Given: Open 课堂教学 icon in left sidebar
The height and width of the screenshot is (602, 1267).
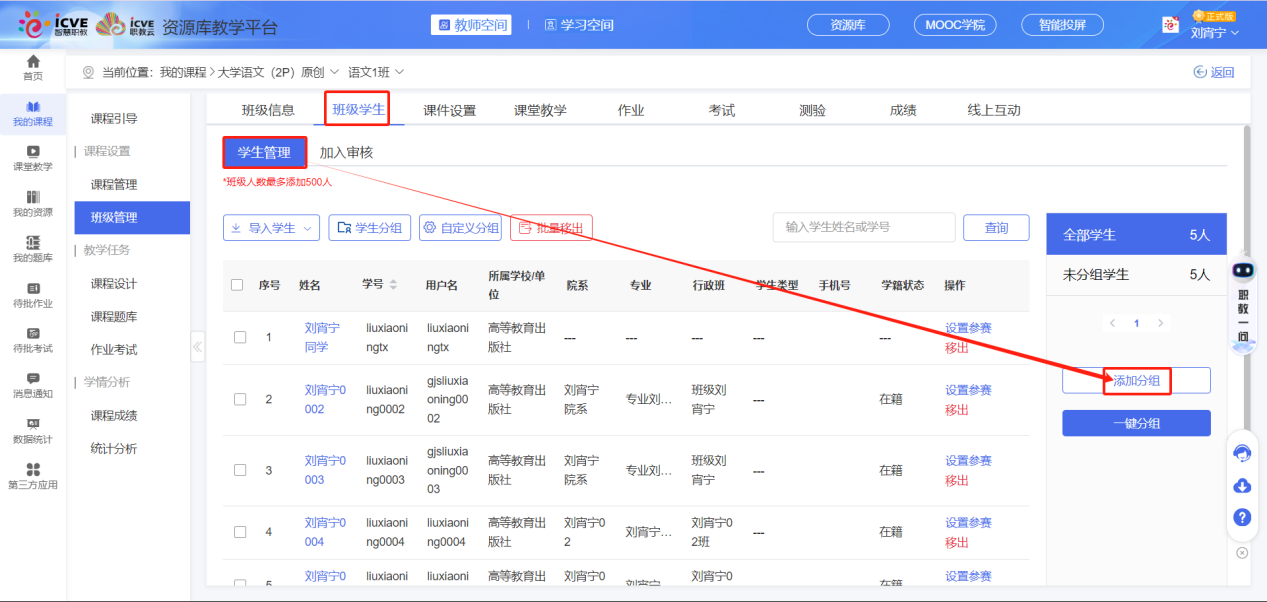Looking at the screenshot, I should pyautogui.click(x=33, y=152).
